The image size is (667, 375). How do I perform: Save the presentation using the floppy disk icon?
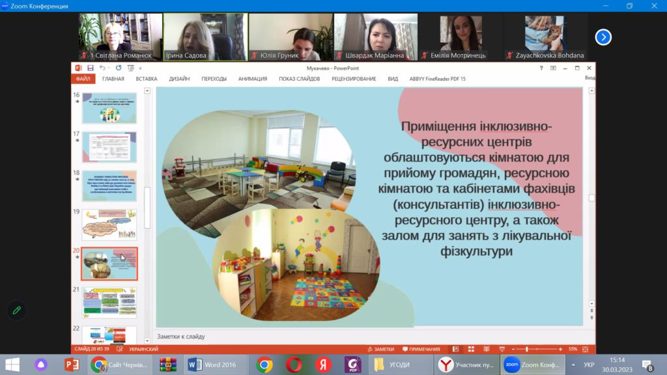pos(90,68)
